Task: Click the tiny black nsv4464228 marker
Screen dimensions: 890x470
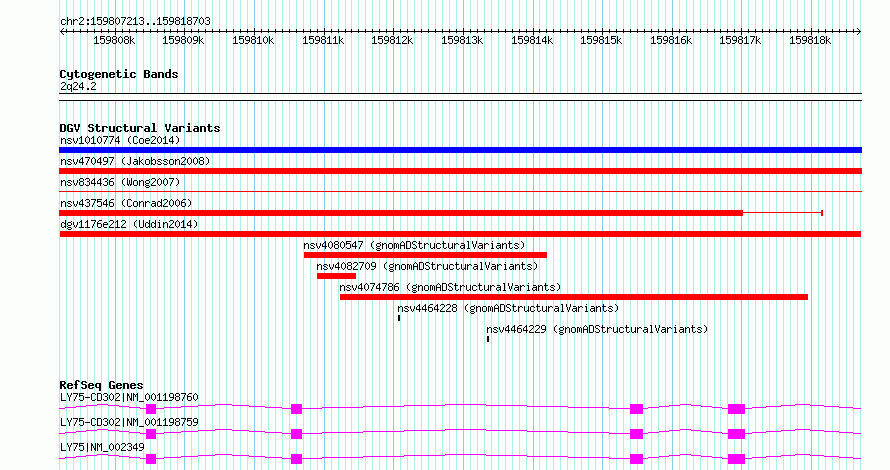Action: [x=399, y=318]
